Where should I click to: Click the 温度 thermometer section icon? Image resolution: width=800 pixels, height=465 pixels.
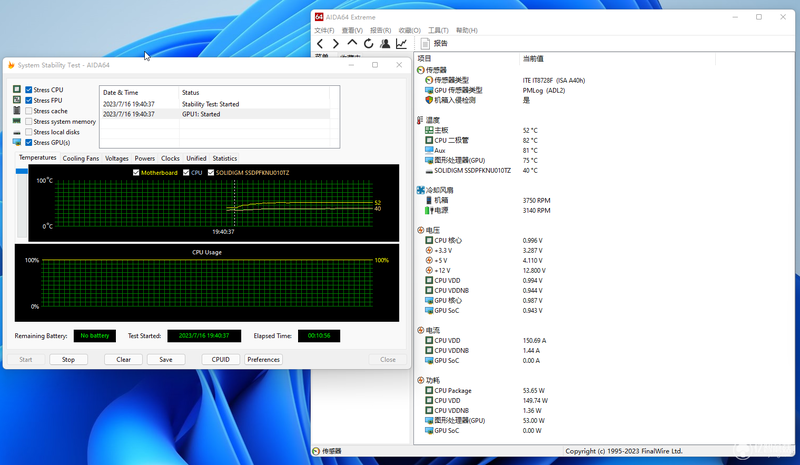(420, 120)
